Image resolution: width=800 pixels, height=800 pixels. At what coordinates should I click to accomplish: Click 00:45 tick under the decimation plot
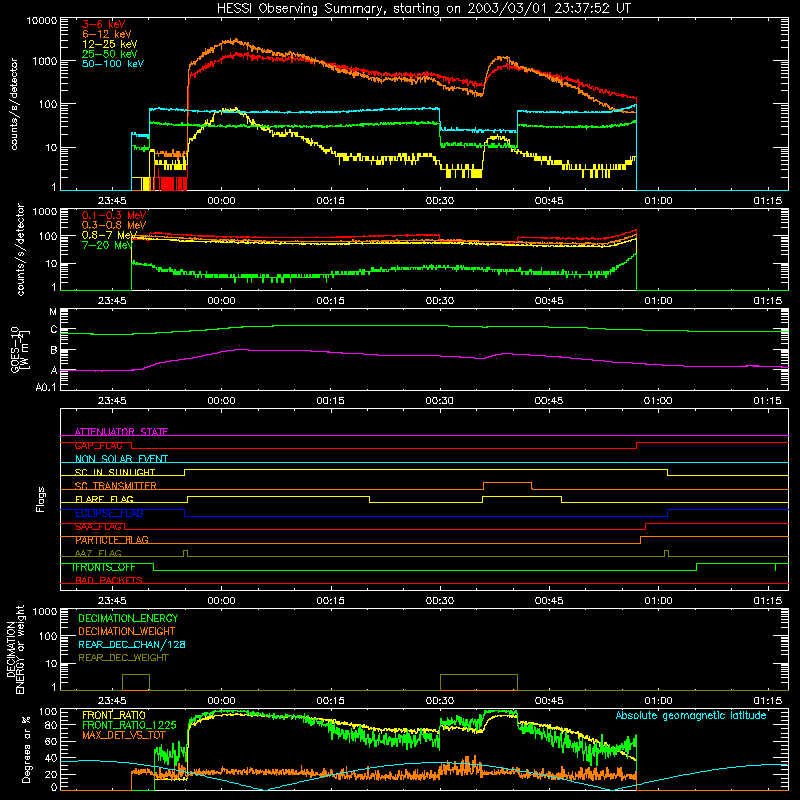[549, 701]
